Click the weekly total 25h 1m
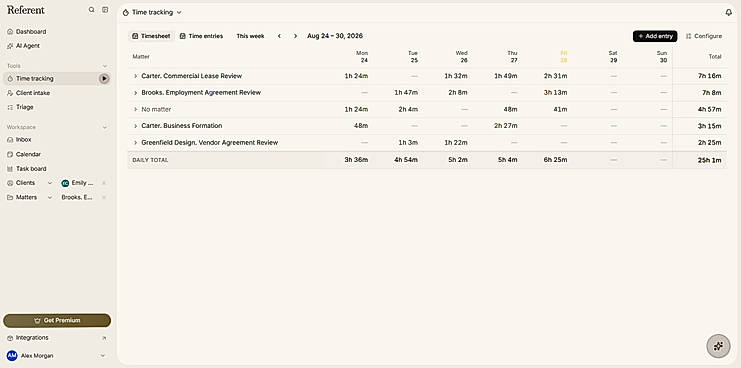The image size is (741, 368). [x=710, y=160]
